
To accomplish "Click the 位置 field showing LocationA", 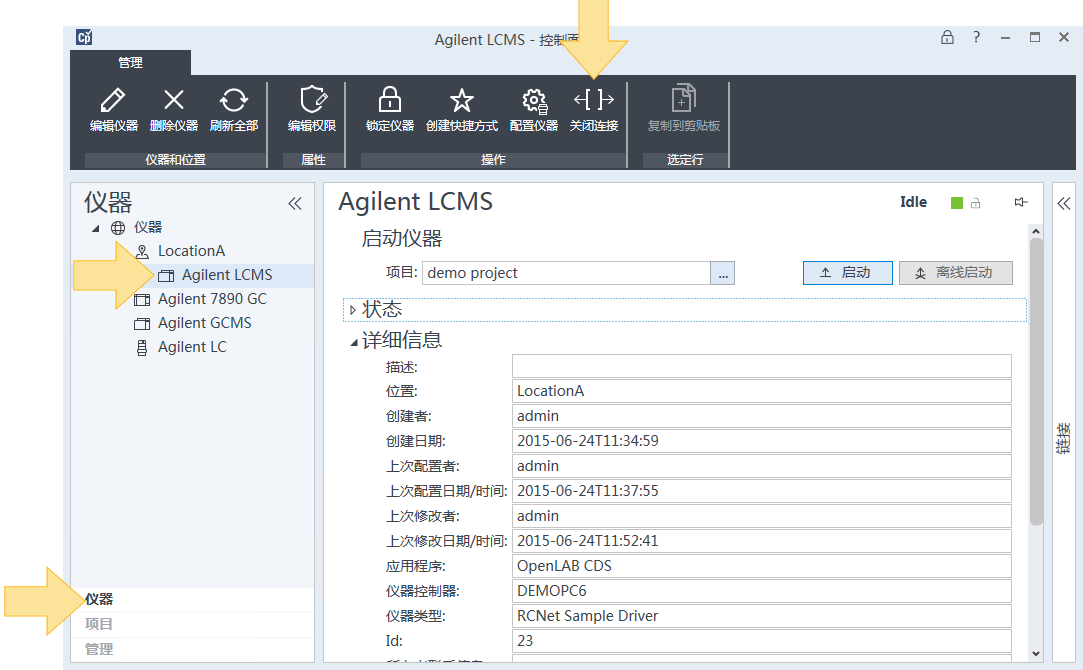I will pyautogui.click(x=762, y=391).
